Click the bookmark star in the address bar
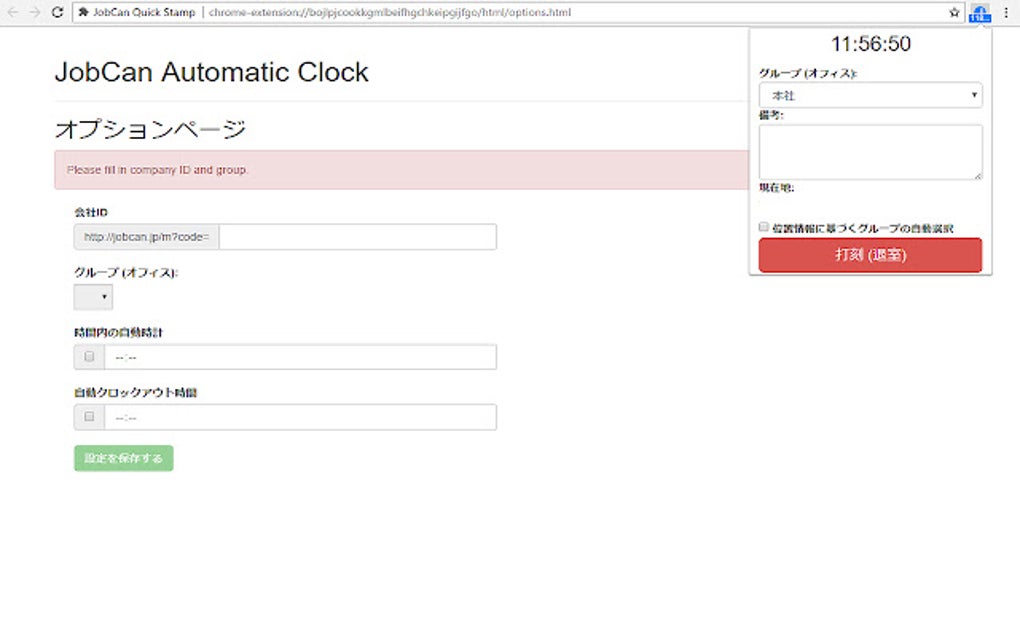This screenshot has width=1020, height=638. (956, 13)
